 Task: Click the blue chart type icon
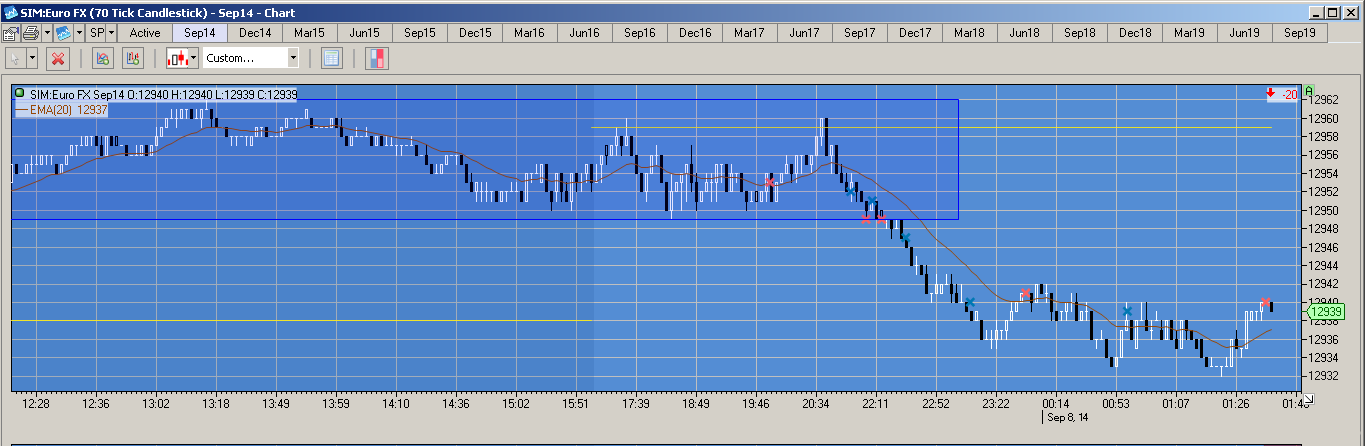click(x=62, y=33)
